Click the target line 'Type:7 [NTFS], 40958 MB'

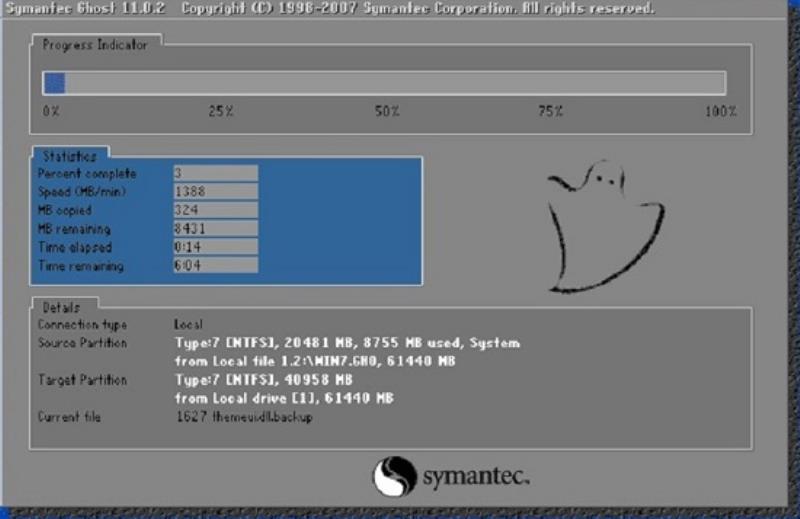coord(263,380)
